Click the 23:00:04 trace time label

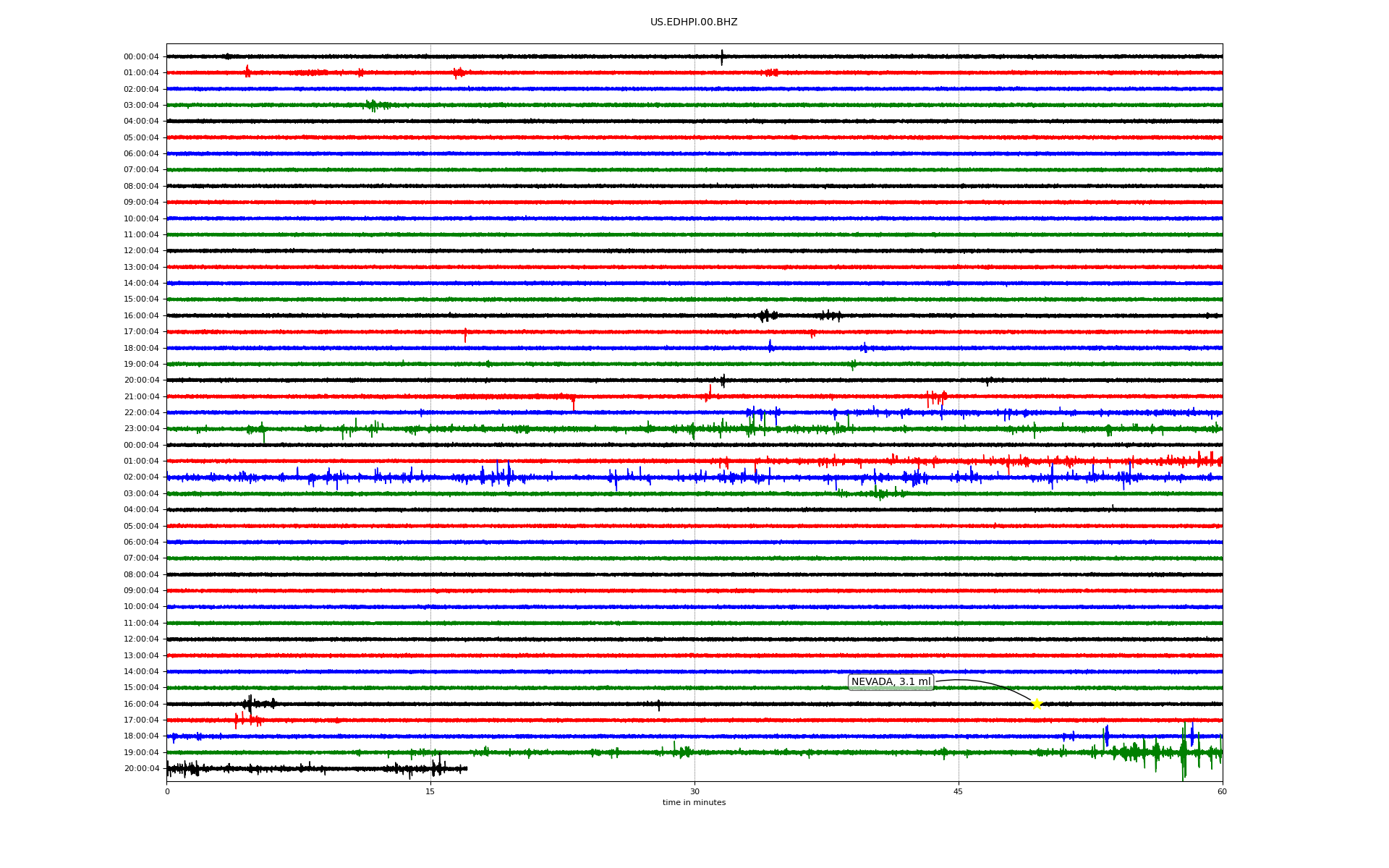[x=141, y=429]
